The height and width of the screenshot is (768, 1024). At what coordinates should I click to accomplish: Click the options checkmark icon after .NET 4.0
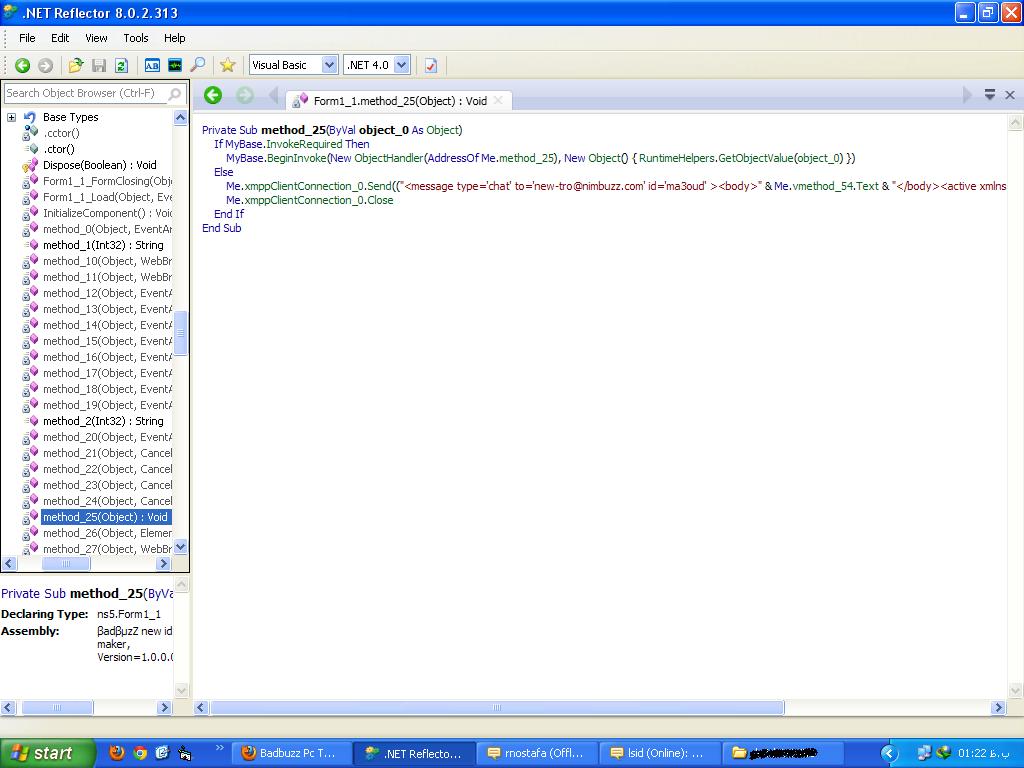tap(431, 65)
